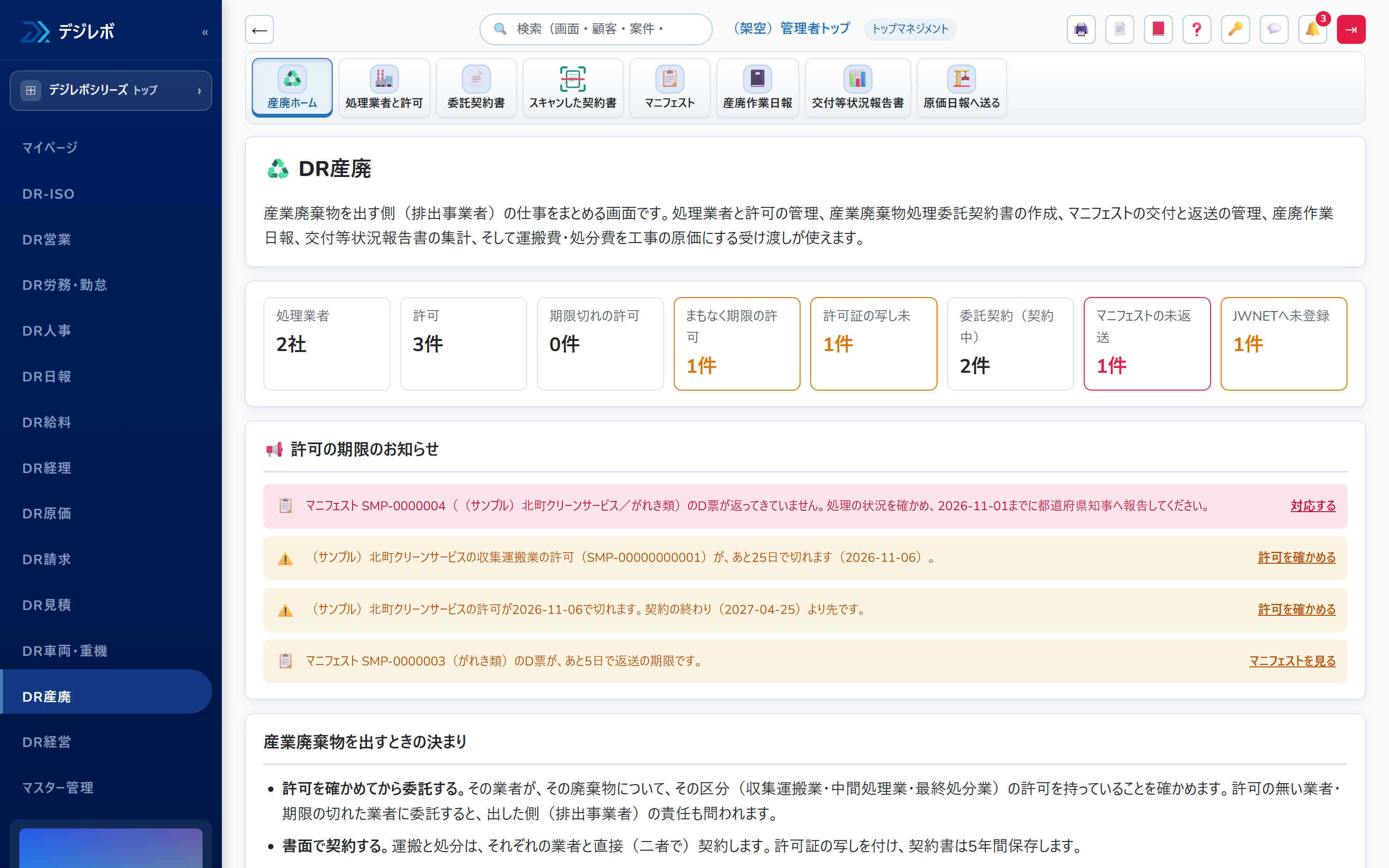Viewport: 1389px width, 868px height.
Task: Open the chat speech bubble icon
Action: (1274, 29)
